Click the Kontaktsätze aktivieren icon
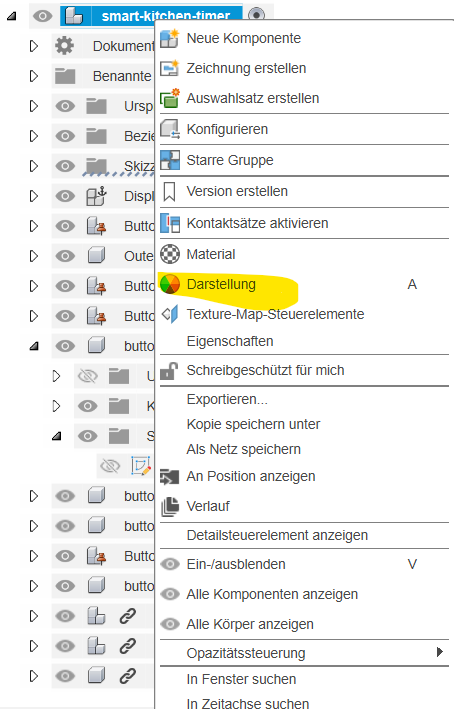Image resolution: width=454 pixels, height=709 pixels. tap(170, 223)
